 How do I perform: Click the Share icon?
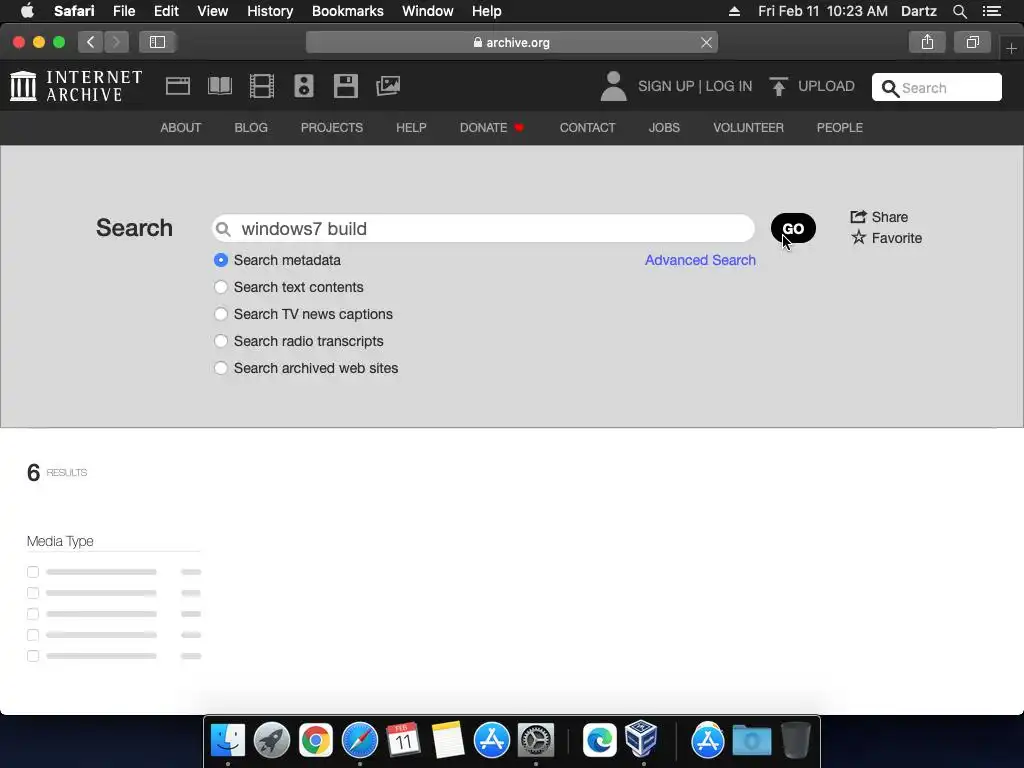coord(858,216)
